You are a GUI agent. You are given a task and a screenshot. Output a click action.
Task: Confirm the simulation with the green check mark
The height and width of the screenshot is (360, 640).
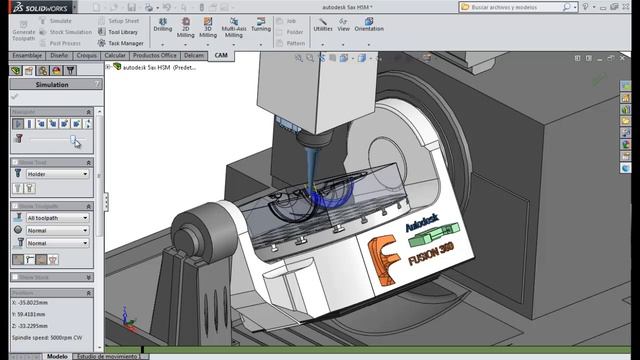tap(15, 97)
